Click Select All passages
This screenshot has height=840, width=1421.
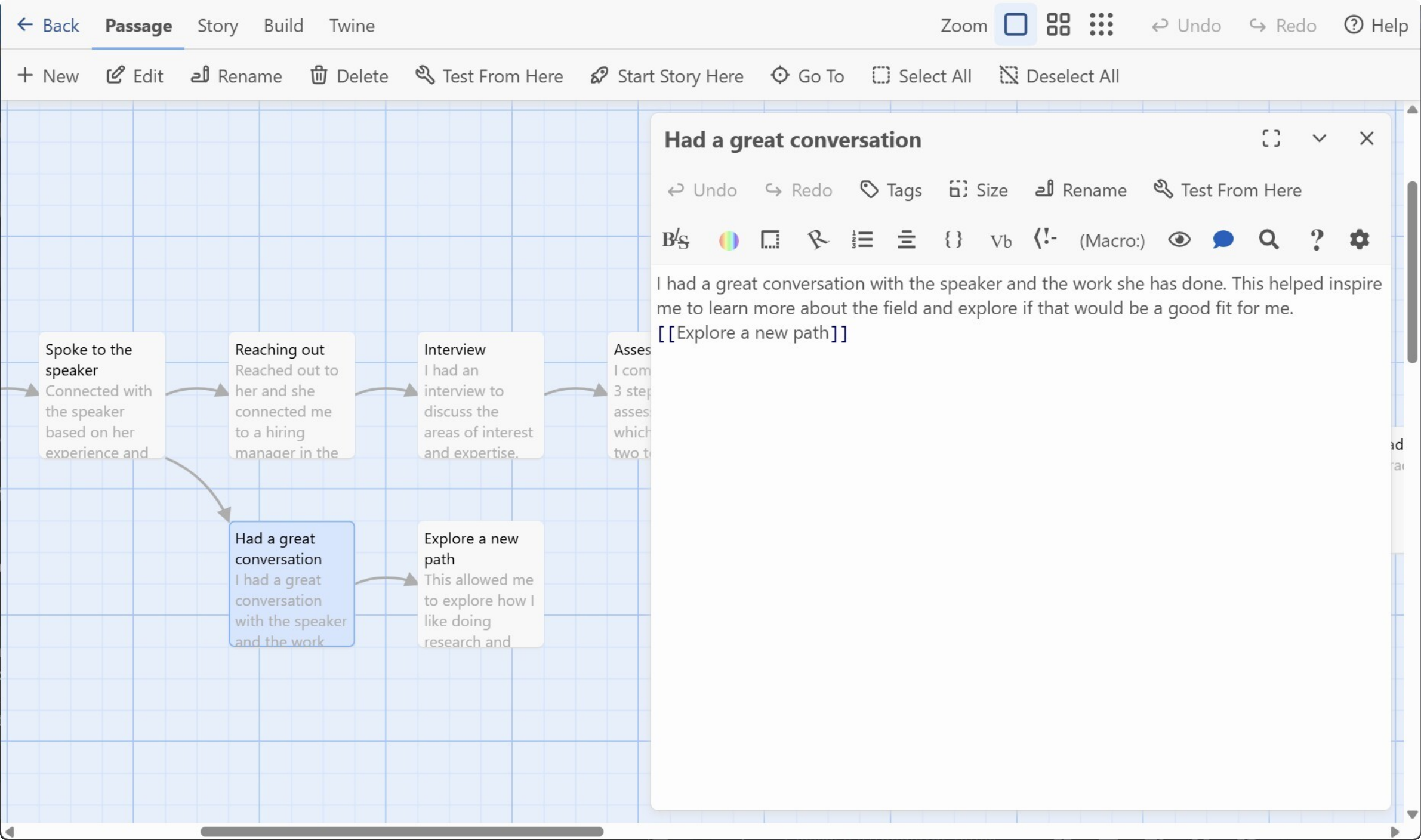tap(921, 76)
